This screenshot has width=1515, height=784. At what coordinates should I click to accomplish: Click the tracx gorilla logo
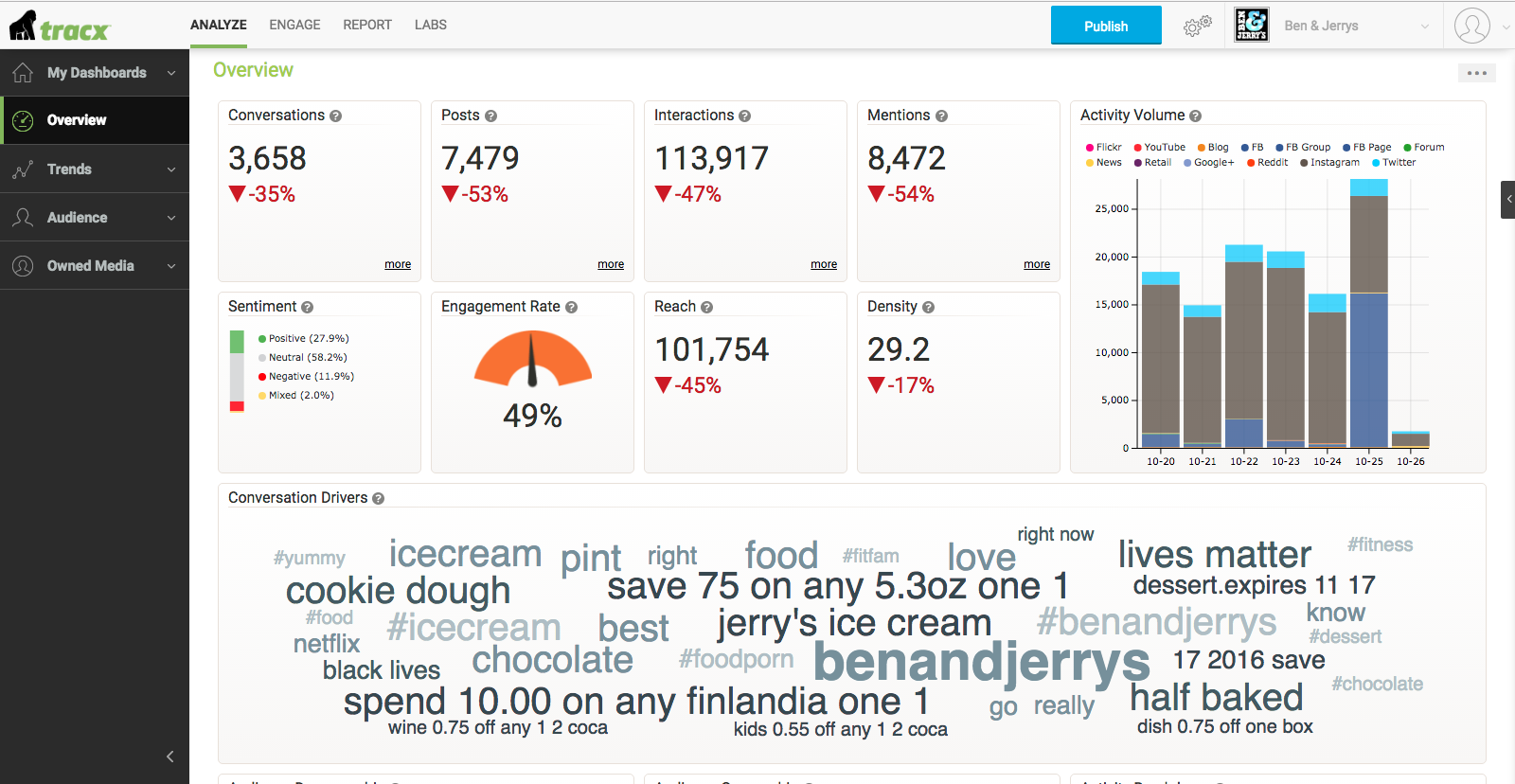coord(60,26)
